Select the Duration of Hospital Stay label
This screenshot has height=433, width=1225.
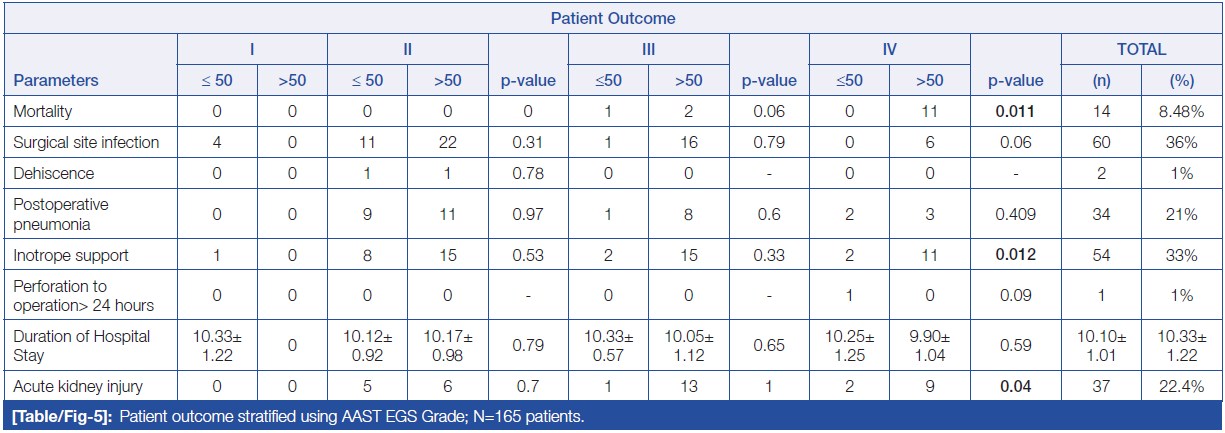click(x=82, y=346)
